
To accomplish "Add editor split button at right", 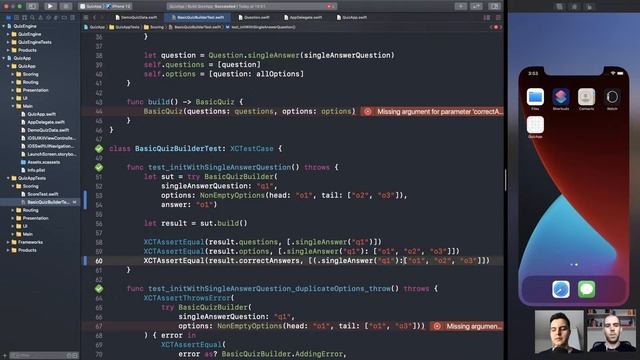I will click(498, 18).
